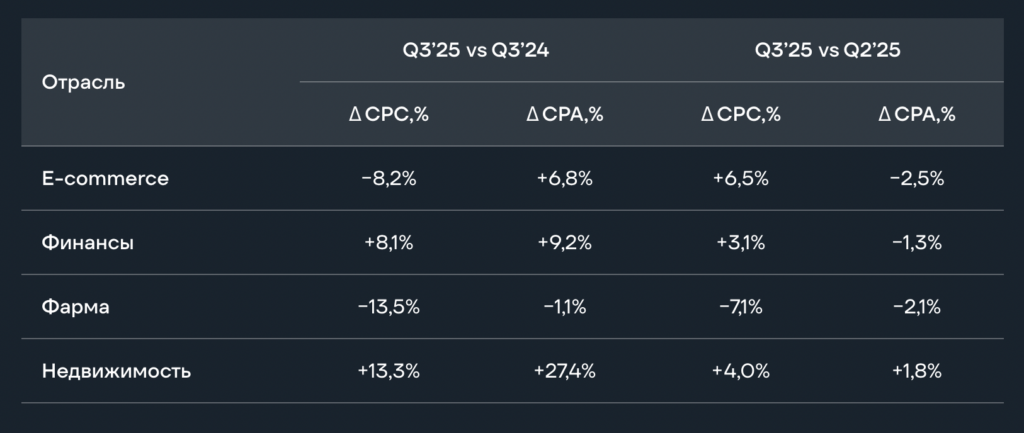Image resolution: width=1024 pixels, height=433 pixels.
Task: Click the Недвижимость row label
Action: point(116,371)
